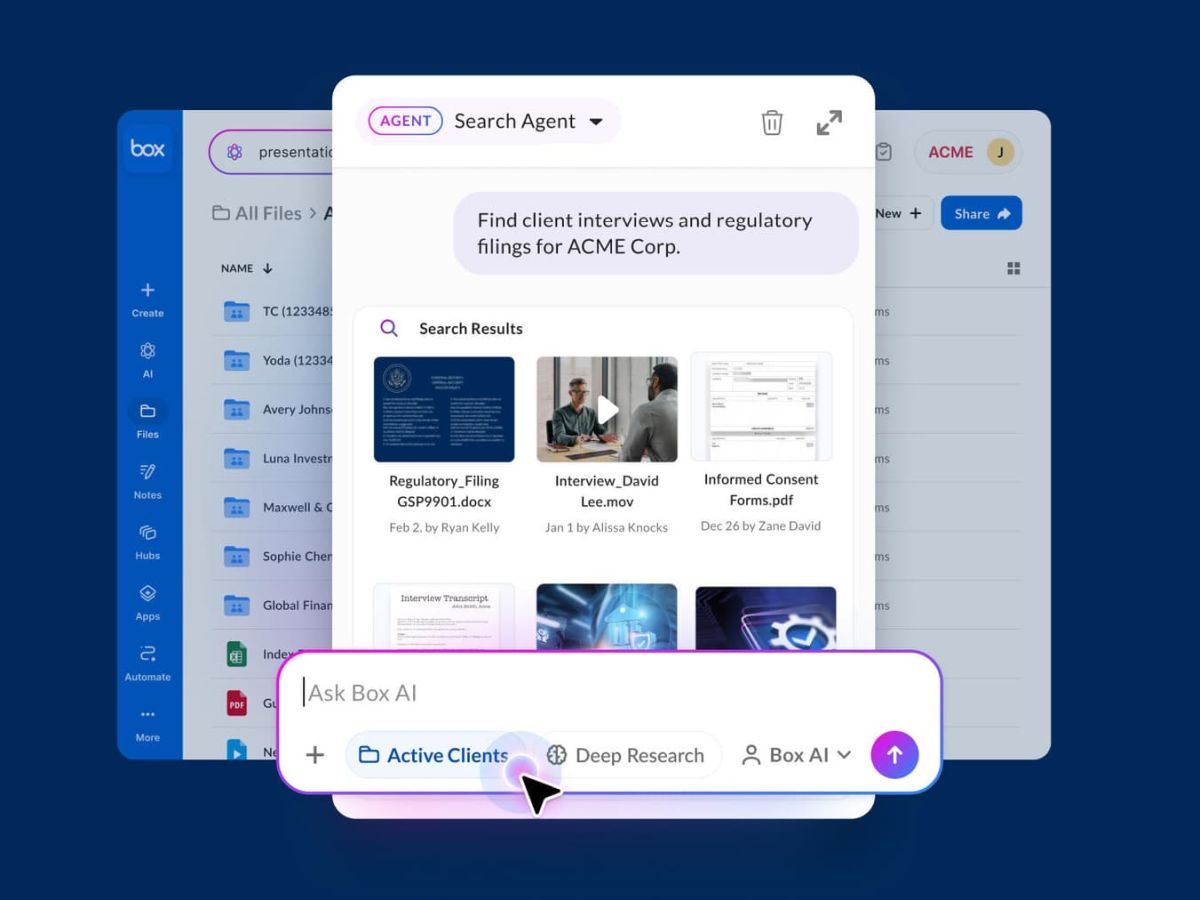Open the Interview Transcript document thumbnail
Image resolution: width=1200 pixels, height=900 pixels.
coord(444,617)
